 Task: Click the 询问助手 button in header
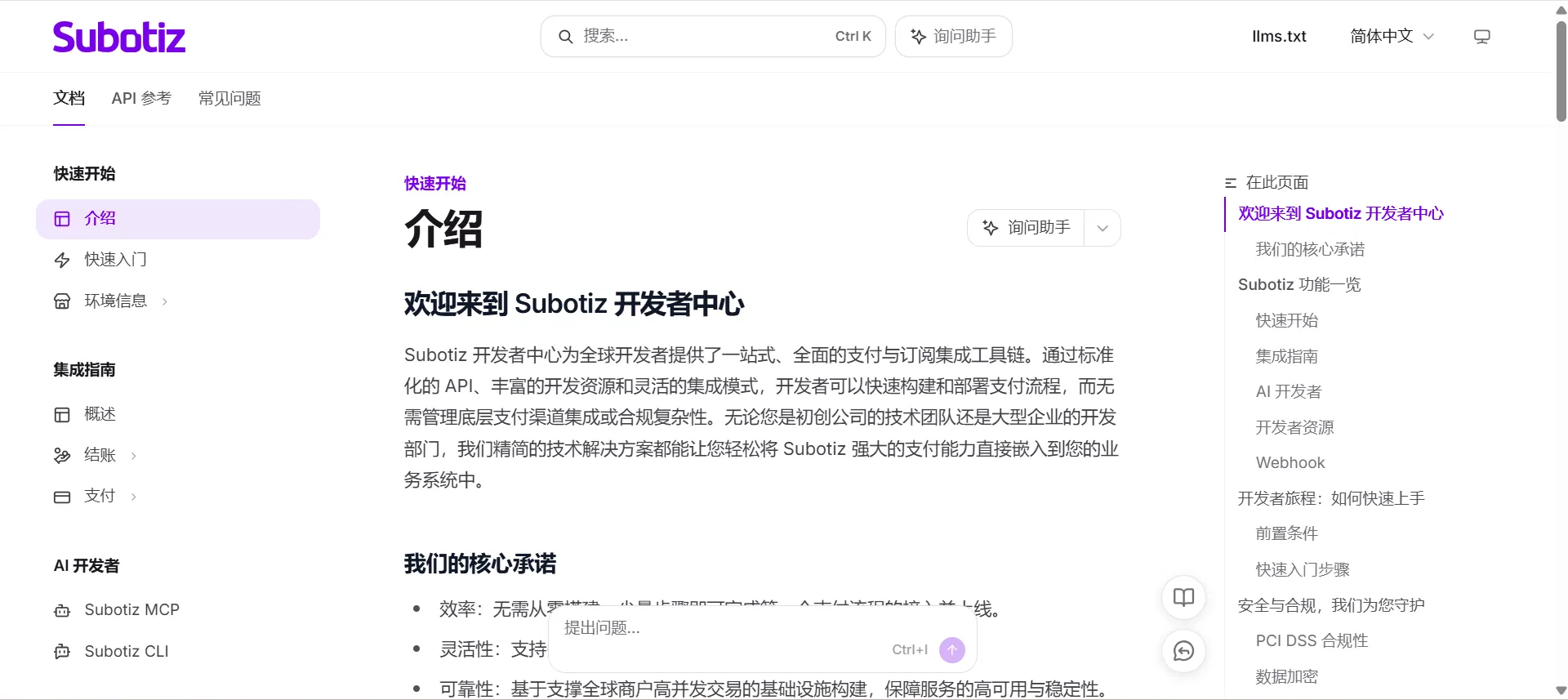point(954,37)
